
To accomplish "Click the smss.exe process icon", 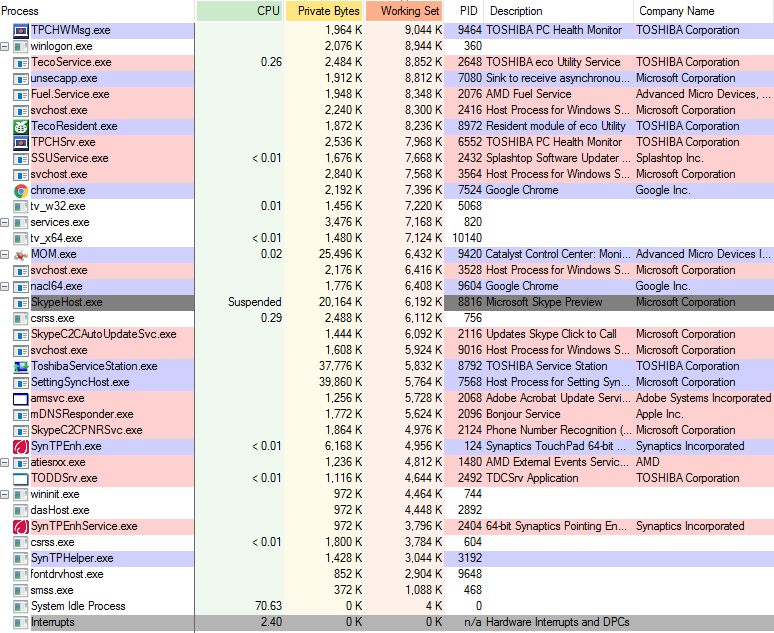I will click(x=21, y=591).
